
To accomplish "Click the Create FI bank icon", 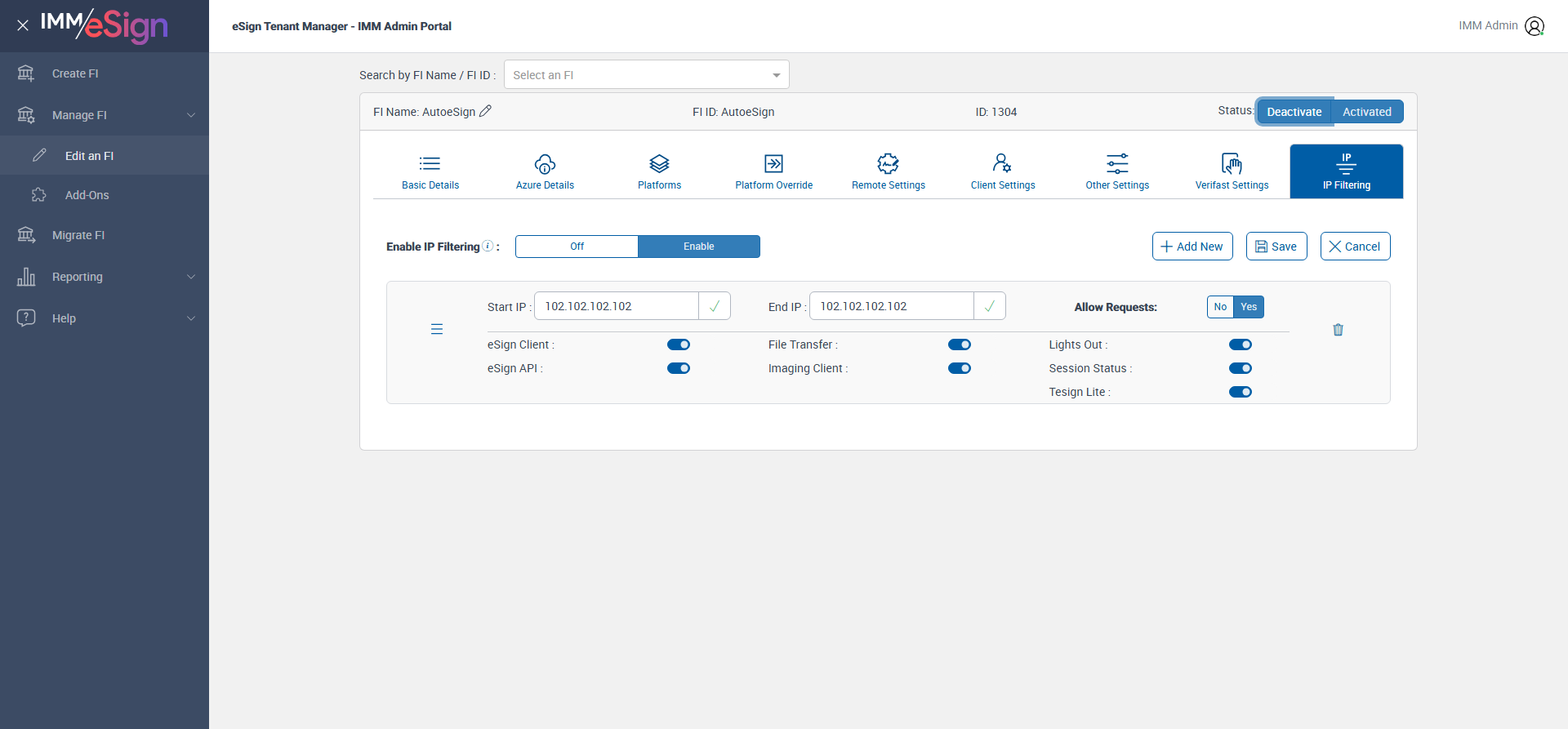I will tap(26, 73).
